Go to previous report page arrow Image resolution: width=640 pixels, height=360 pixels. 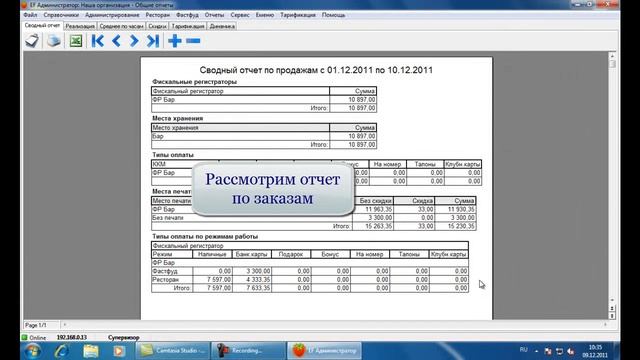point(116,41)
